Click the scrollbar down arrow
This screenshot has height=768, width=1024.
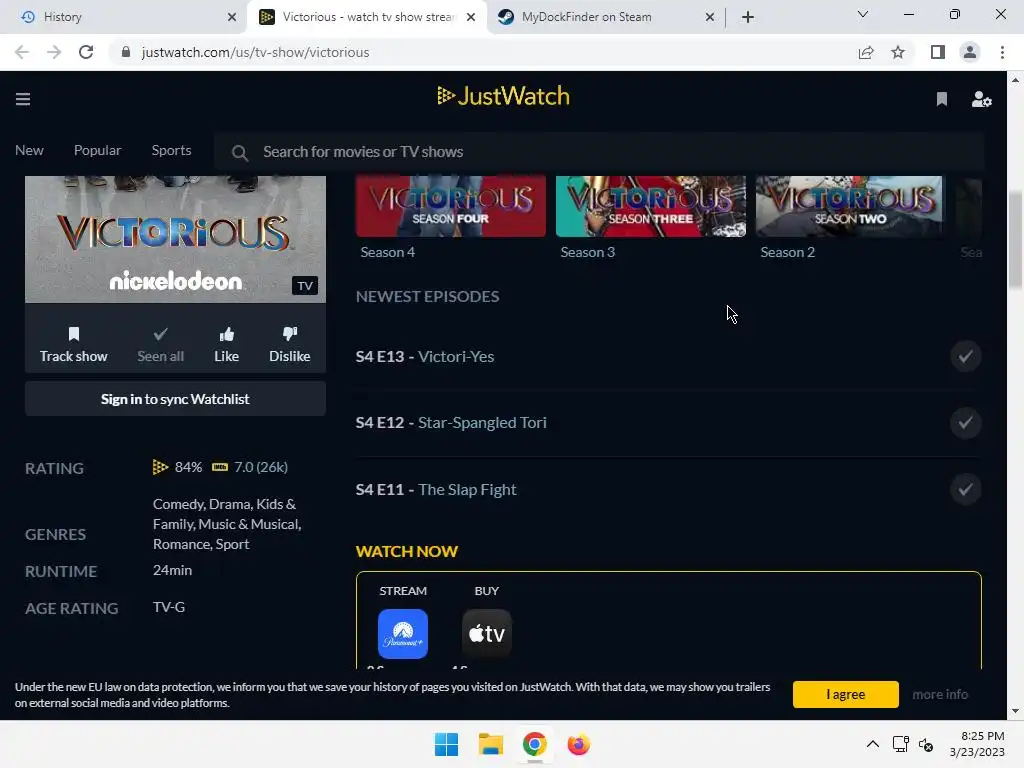coord(1015,711)
